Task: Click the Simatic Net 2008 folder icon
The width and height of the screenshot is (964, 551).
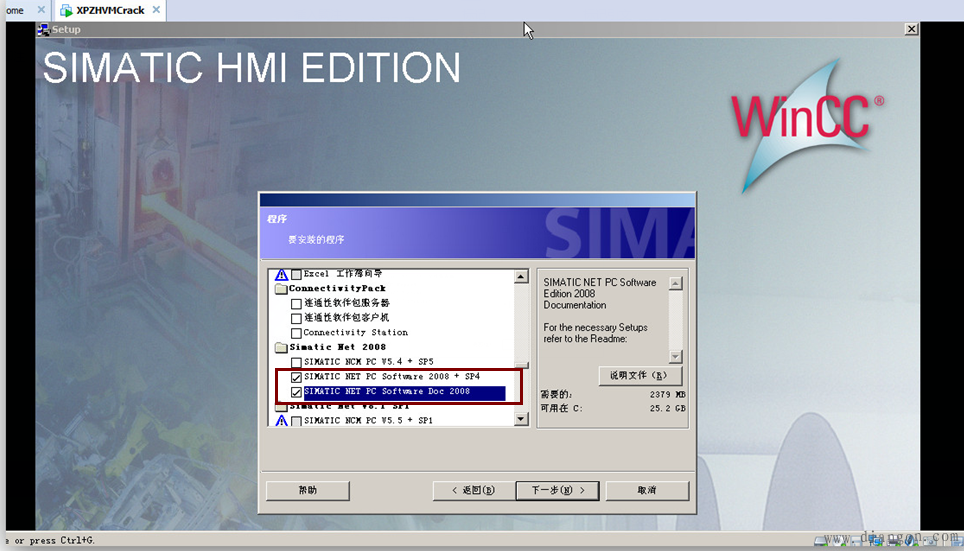Action: (x=281, y=347)
